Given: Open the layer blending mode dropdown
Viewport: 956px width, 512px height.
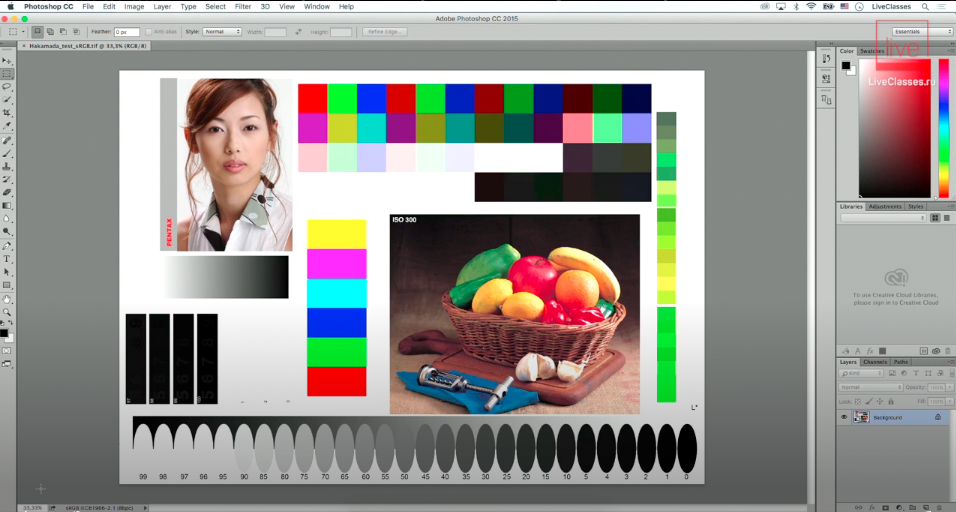Looking at the screenshot, I should (x=871, y=387).
